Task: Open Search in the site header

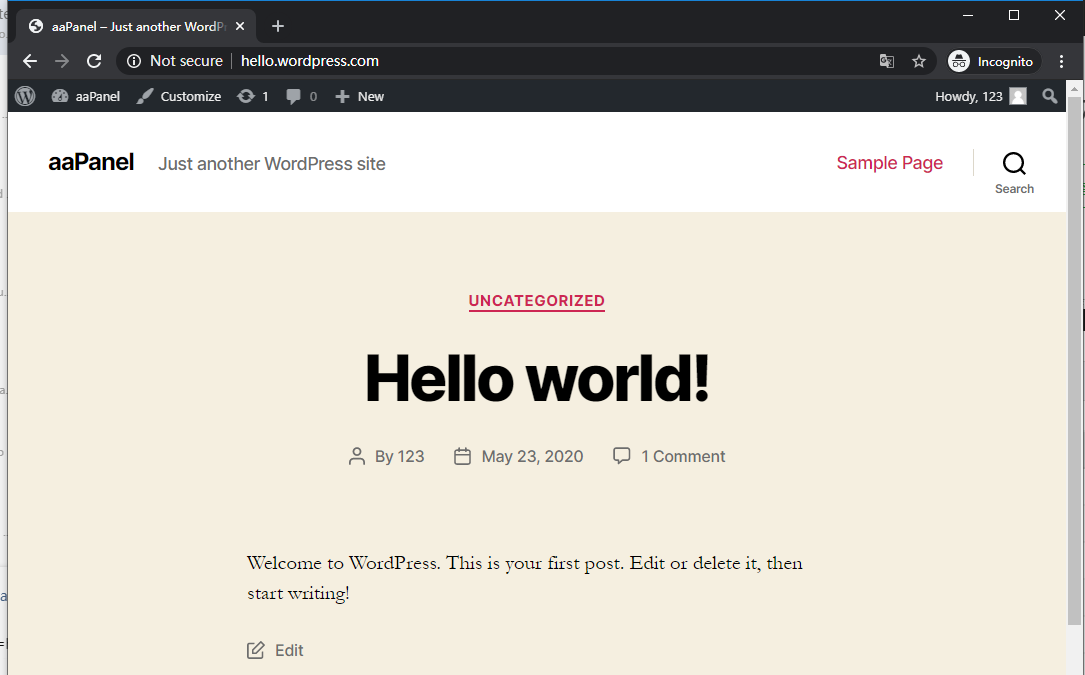Action: [x=1014, y=171]
